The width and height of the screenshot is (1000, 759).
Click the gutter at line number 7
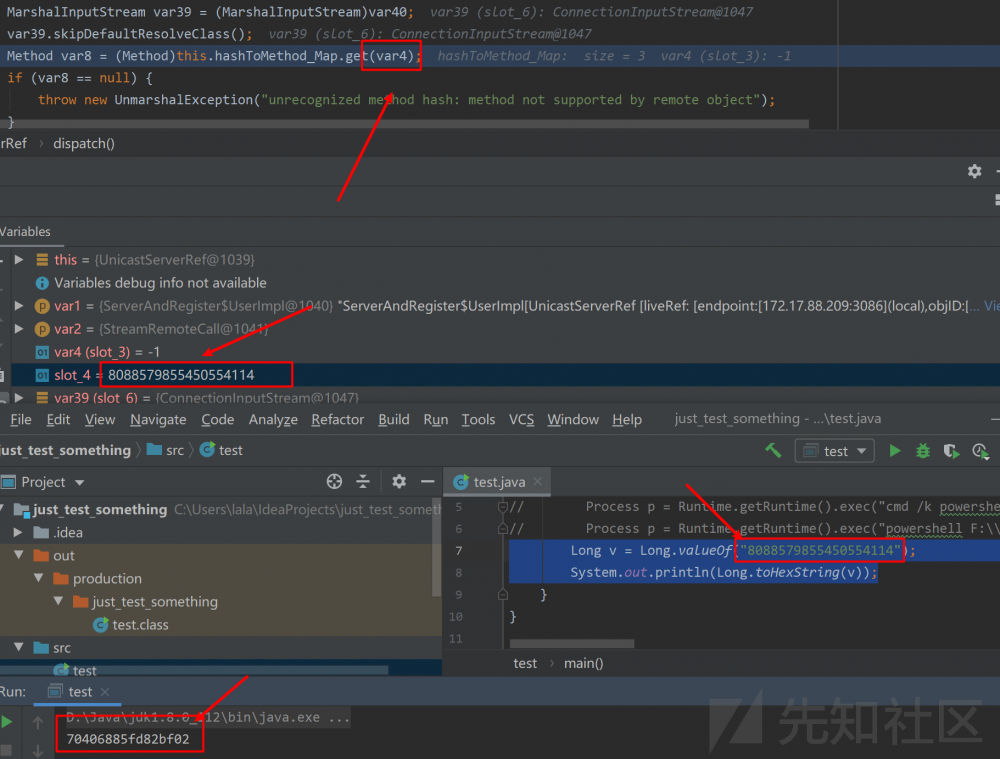(459, 550)
